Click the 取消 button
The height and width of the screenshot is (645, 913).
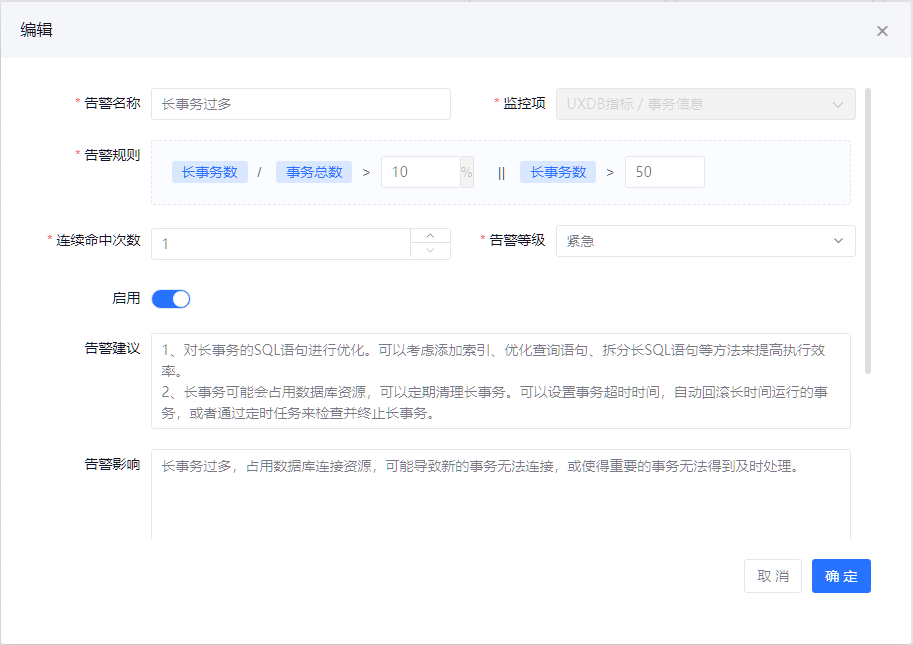coord(772,576)
